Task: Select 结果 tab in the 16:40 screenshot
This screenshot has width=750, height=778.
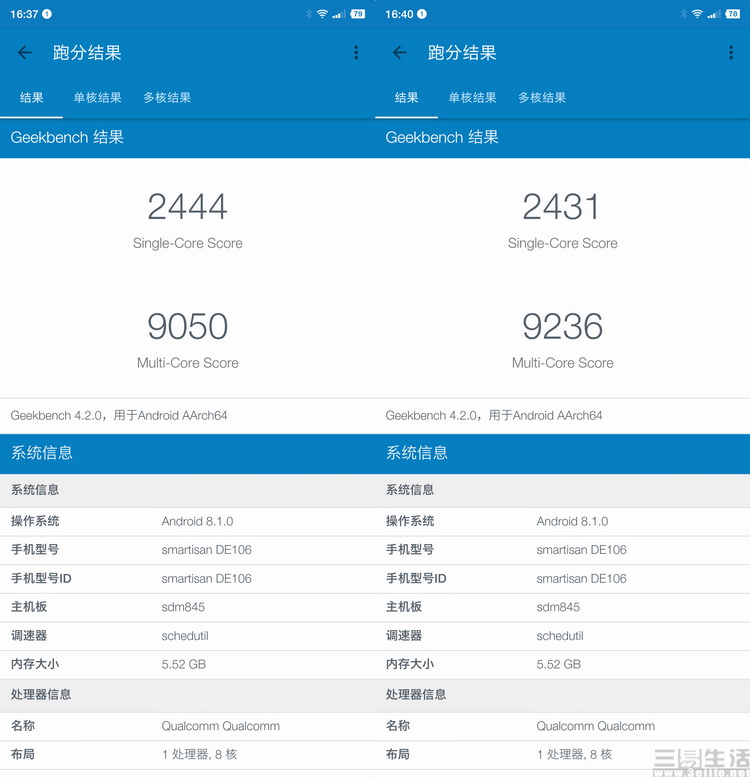Action: click(x=407, y=98)
